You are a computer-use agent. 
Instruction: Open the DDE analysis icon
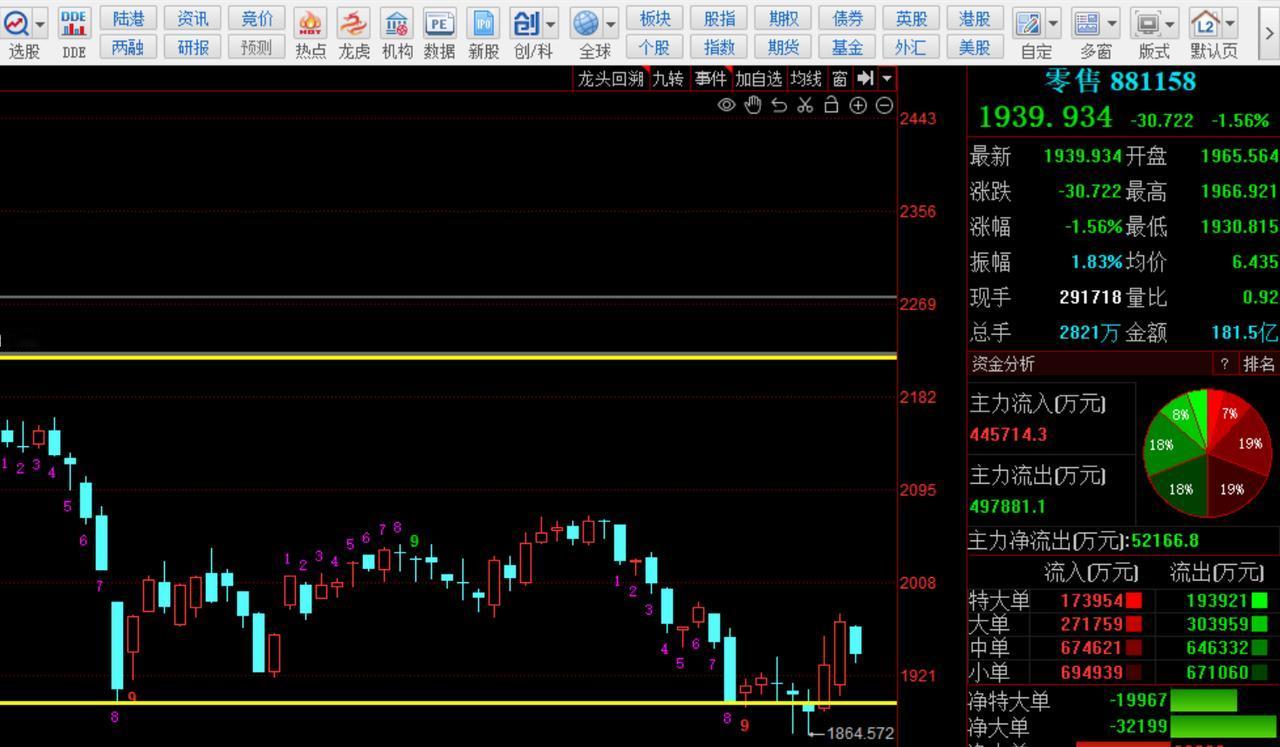74,23
